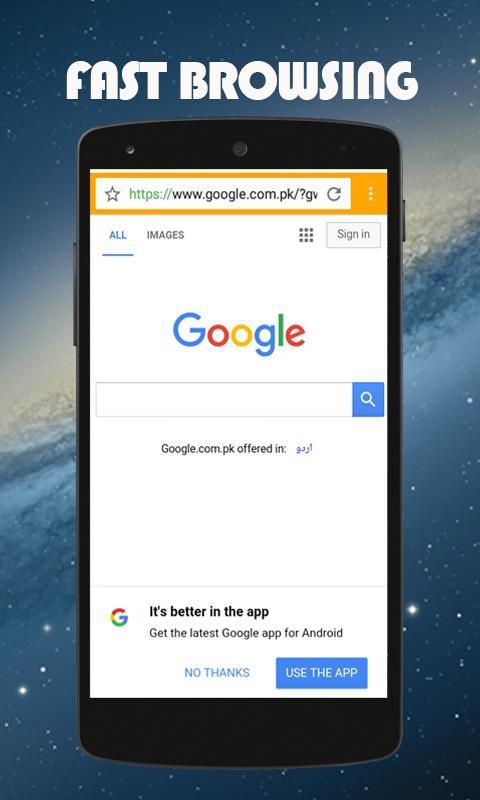480x800 pixels.
Task: Click the large Google logo
Action: (239, 334)
